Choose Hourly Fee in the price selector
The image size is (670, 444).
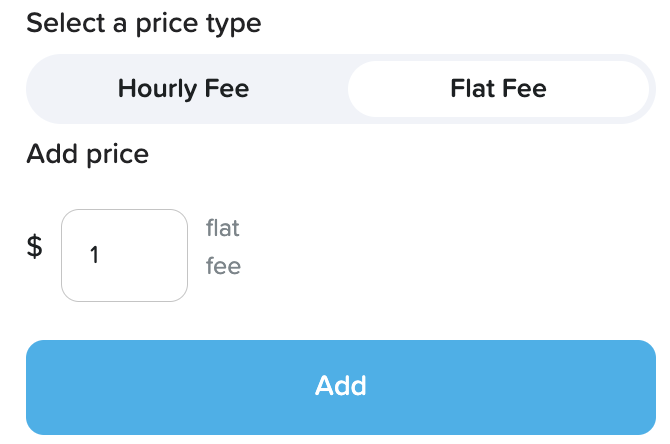coord(183,89)
